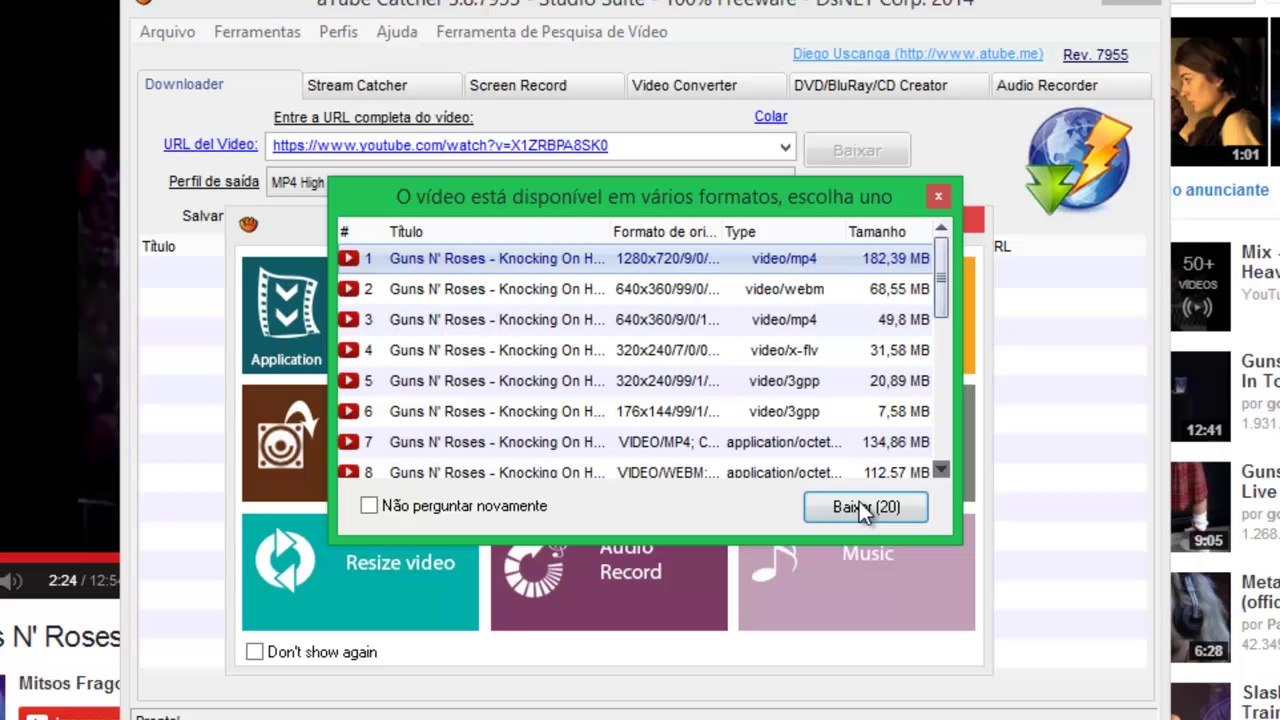Viewport: 1280px width, 720px height.
Task: Click the format list scroll-up arrow
Action: tap(941, 229)
